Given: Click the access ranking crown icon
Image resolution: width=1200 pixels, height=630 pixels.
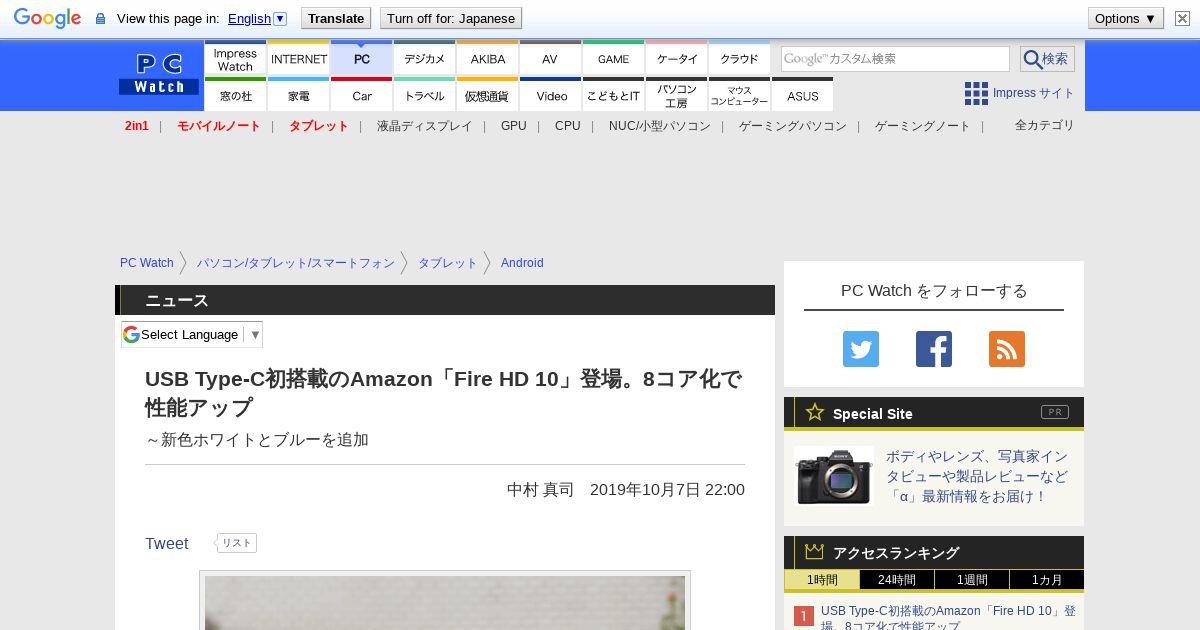Looking at the screenshot, I should click(x=814, y=552).
